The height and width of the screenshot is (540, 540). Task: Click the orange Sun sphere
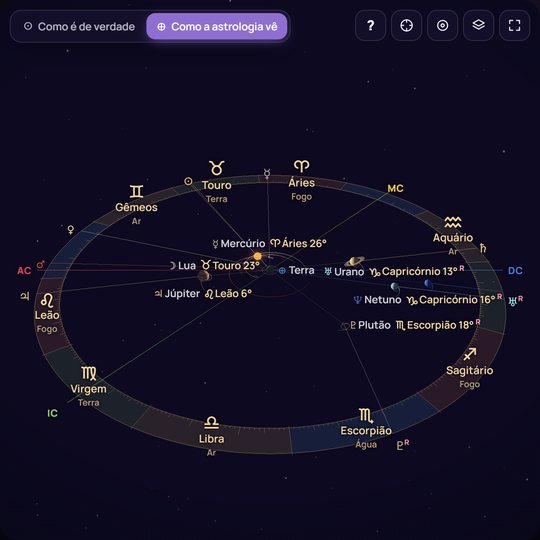click(x=257, y=256)
